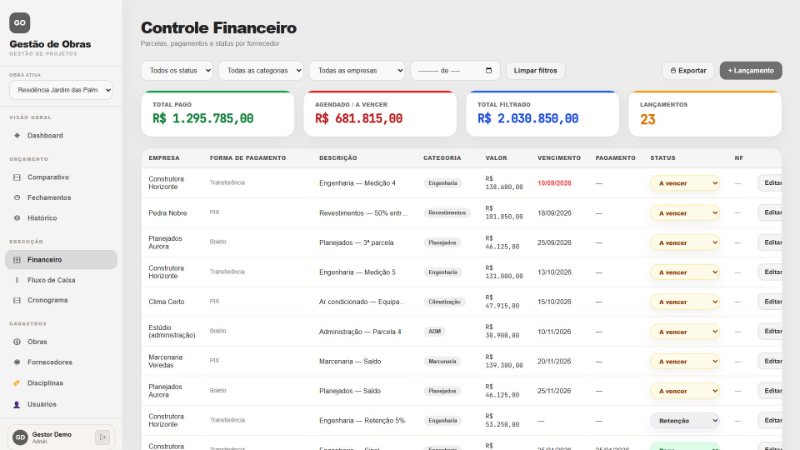This screenshot has width=800, height=450.
Task: Change status of Pedra Nobre row
Action: [685, 213]
